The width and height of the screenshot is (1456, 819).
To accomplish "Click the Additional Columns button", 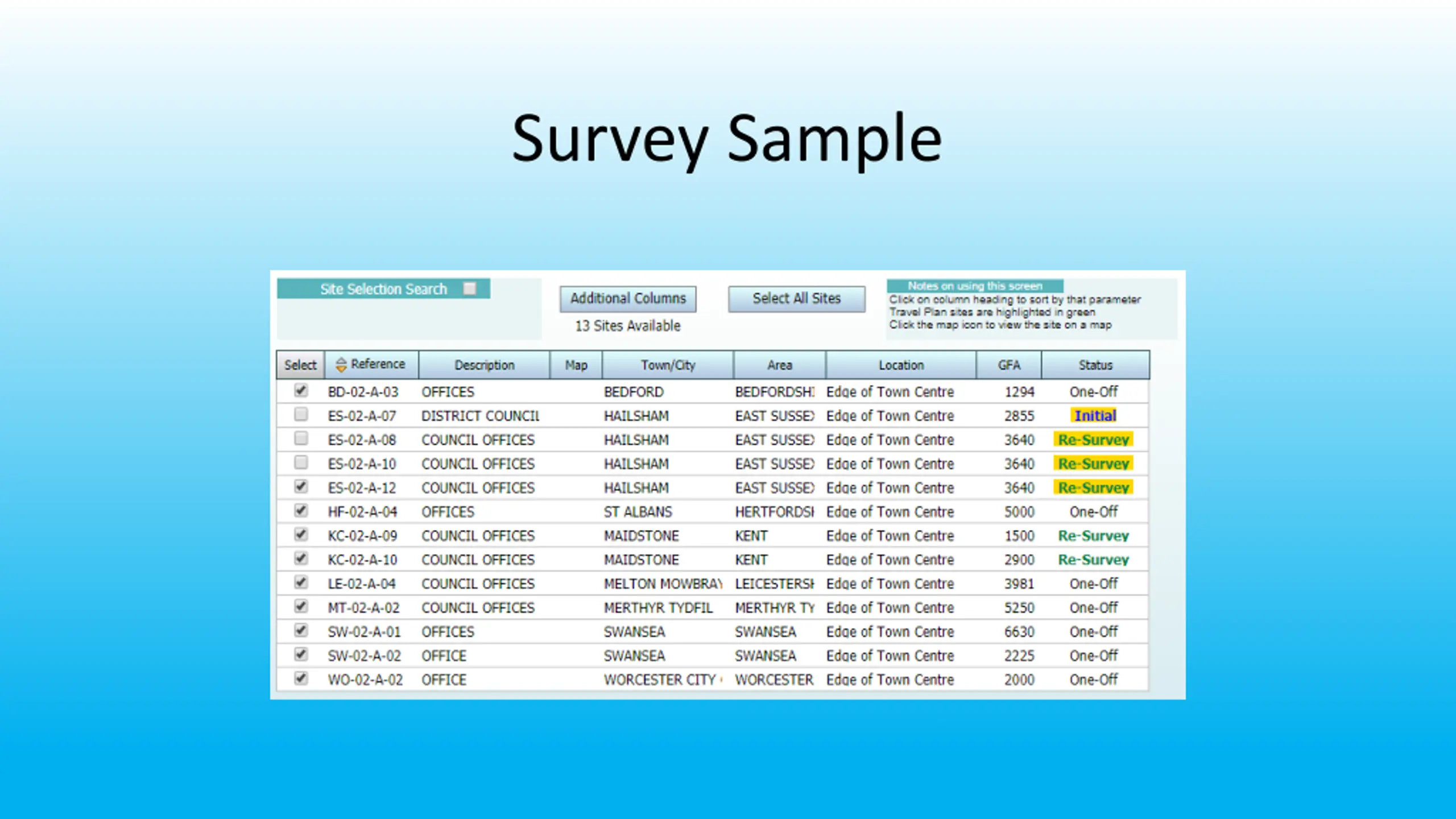I will coord(628,299).
